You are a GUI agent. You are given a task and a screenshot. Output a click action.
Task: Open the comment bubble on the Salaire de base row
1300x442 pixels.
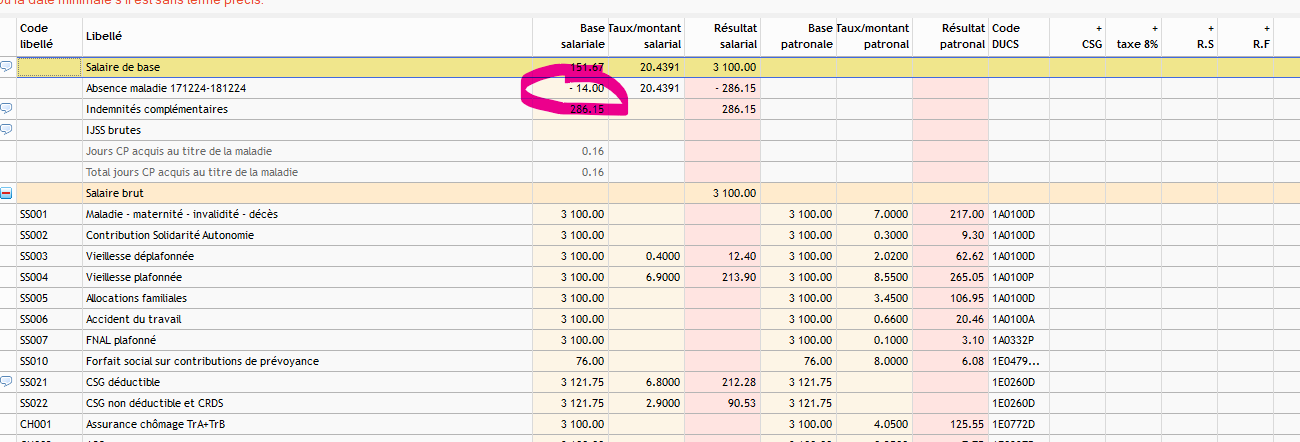7,67
